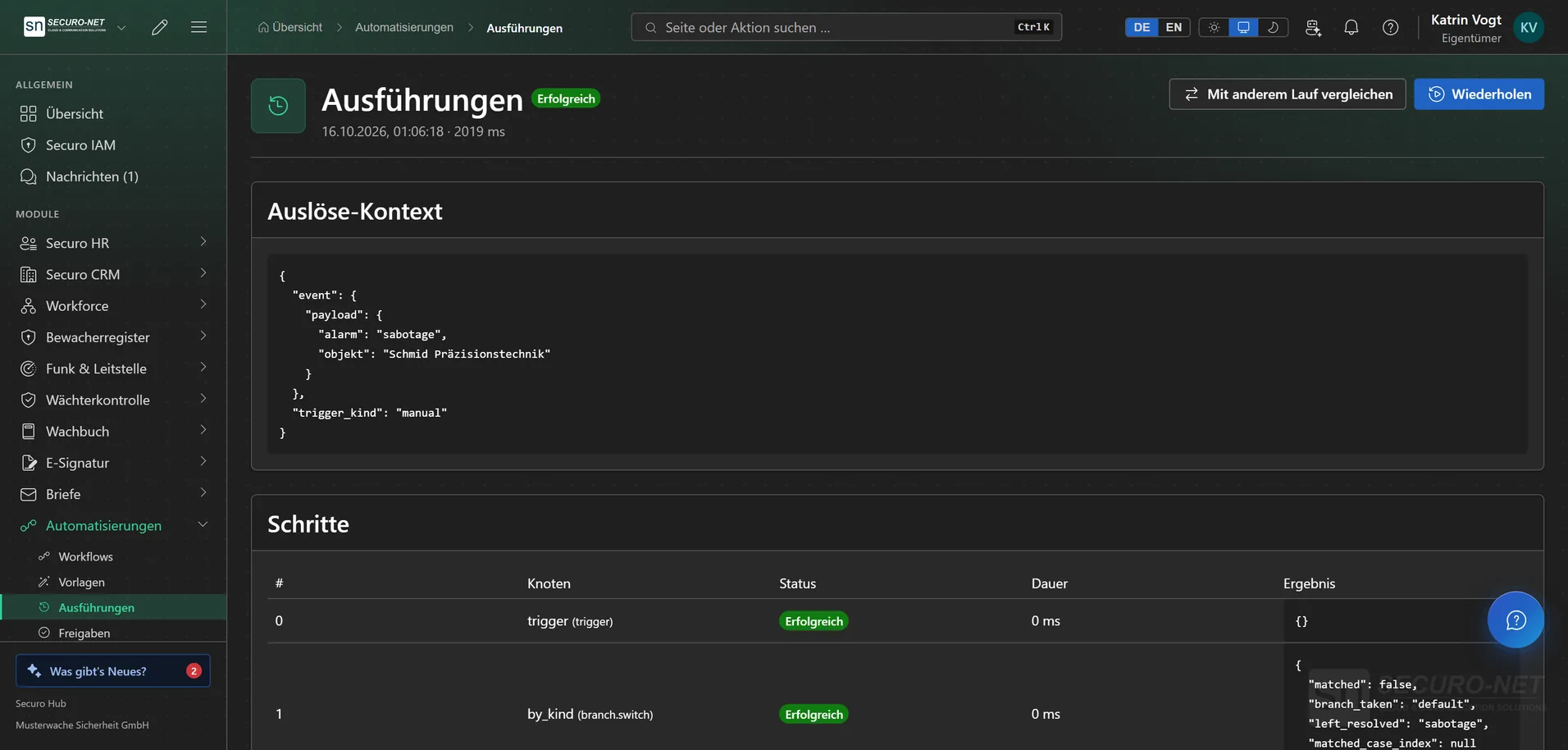
Task: Click Wächterkontrolle shield icon
Action: pyautogui.click(x=29, y=400)
